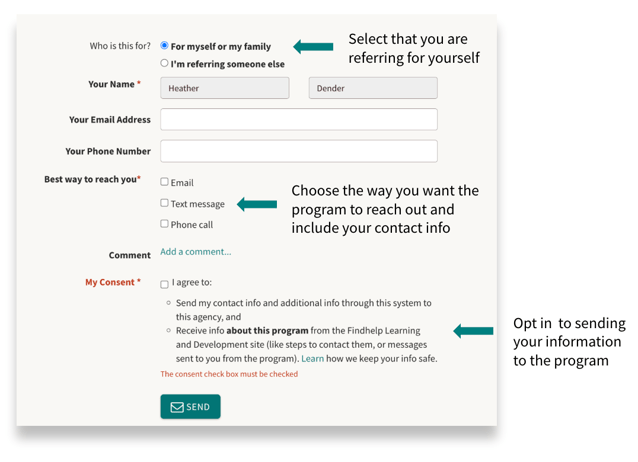Click the first name field containing Heather

click(225, 88)
